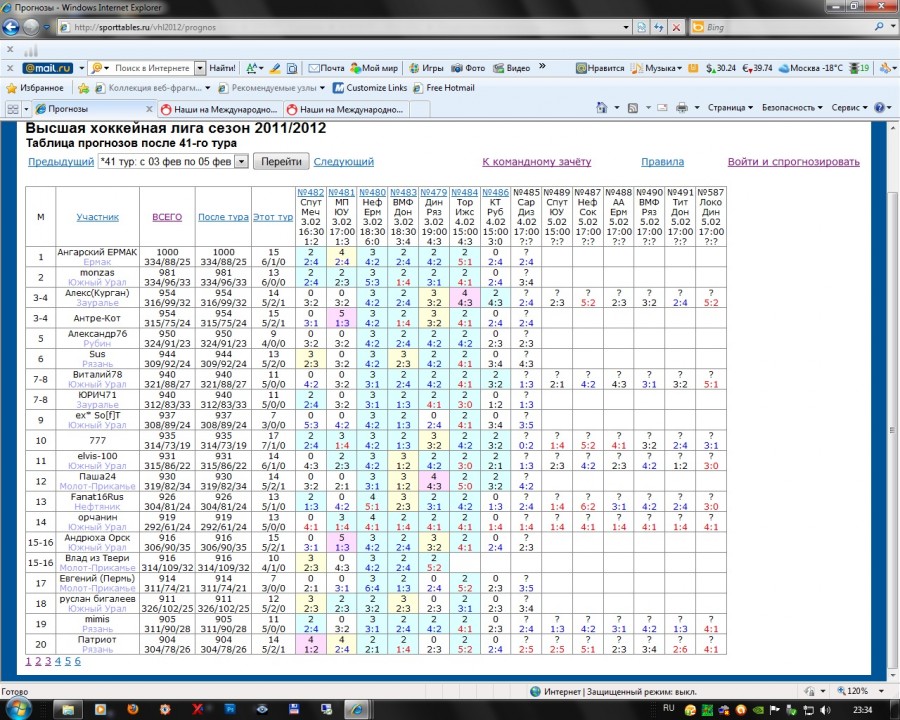Click the Игры toolbar button
This screenshot has width=900, height=720.
tap(426, 68)
